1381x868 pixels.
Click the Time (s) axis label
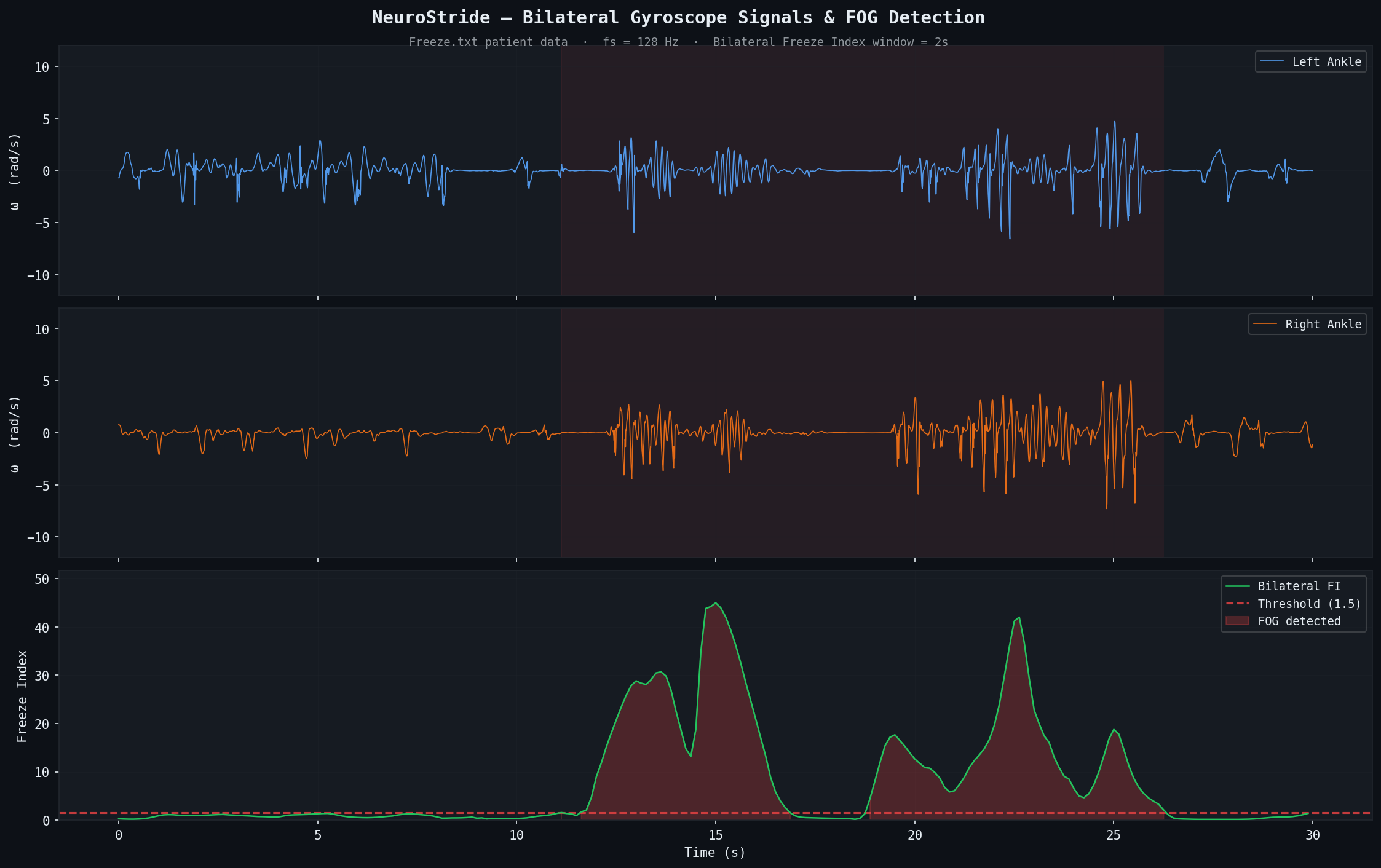714,853
